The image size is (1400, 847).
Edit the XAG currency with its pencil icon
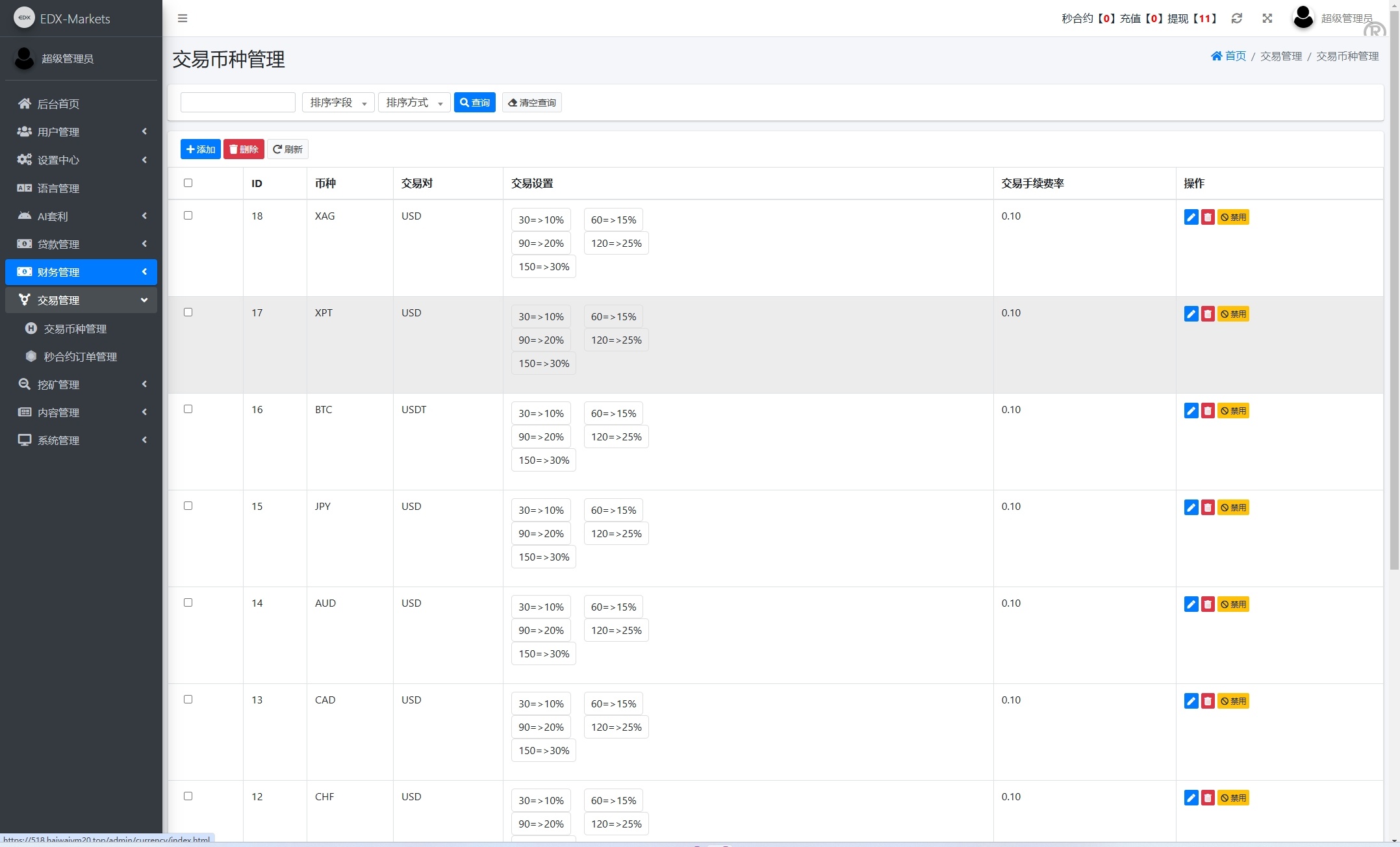pos(1191,217)
